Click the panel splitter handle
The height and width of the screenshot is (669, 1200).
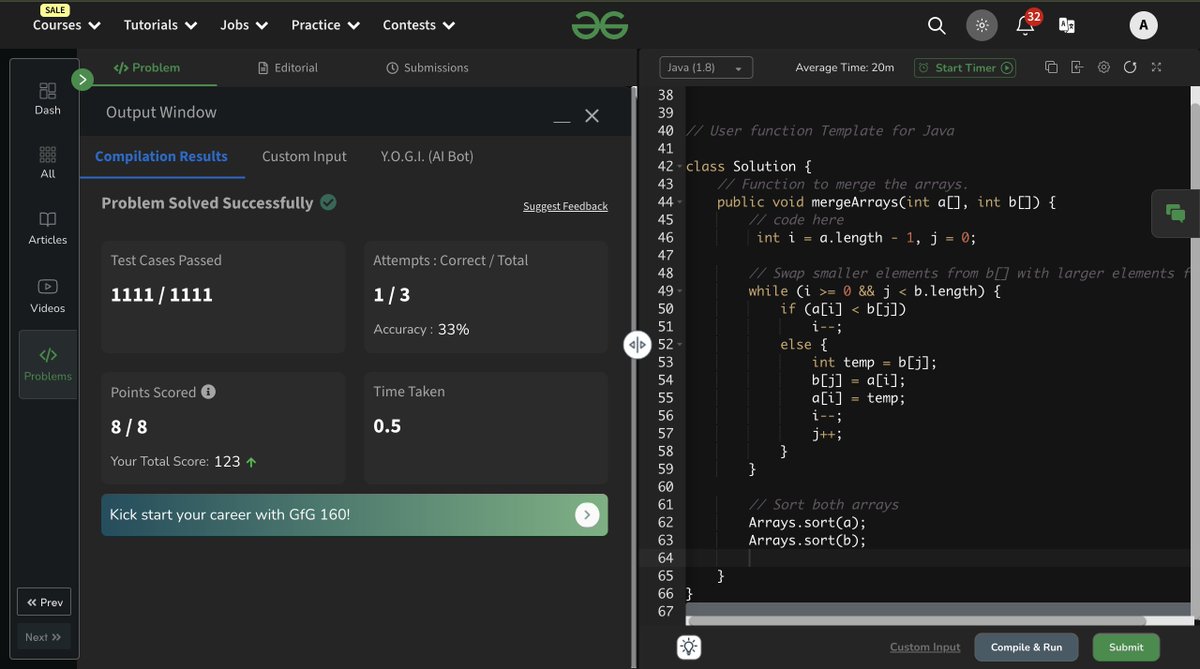point(637,345)
